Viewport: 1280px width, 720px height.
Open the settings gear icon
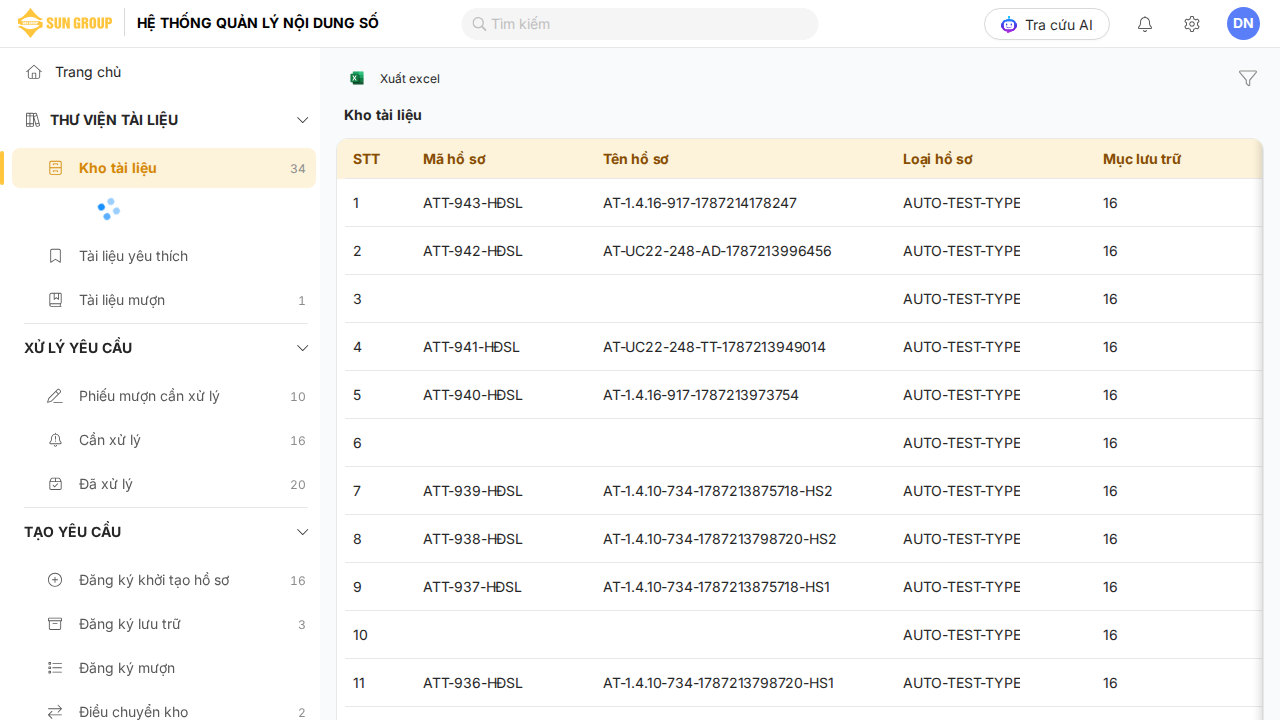click(1192, 24)
